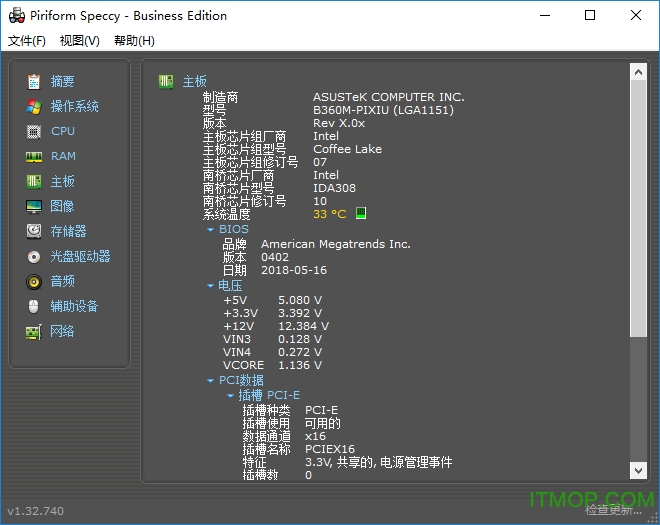Select the CPU chip icon in sidebar
This screenshot has height=525, width=660.
click(x=34, y=132)
